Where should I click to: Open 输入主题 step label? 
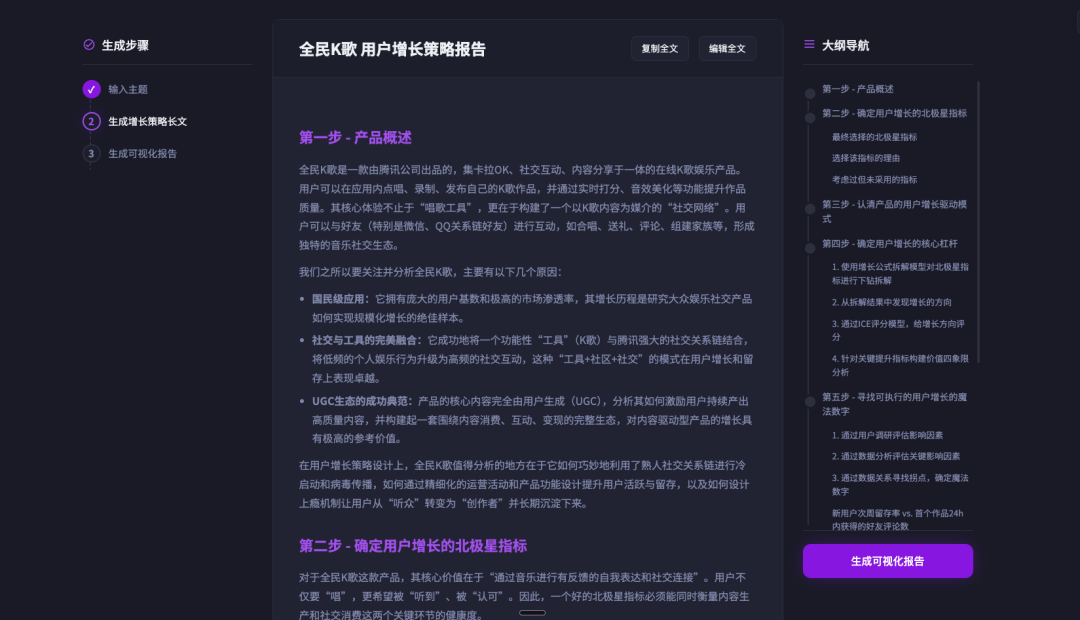pyautogui.click(x=128, y=89)
